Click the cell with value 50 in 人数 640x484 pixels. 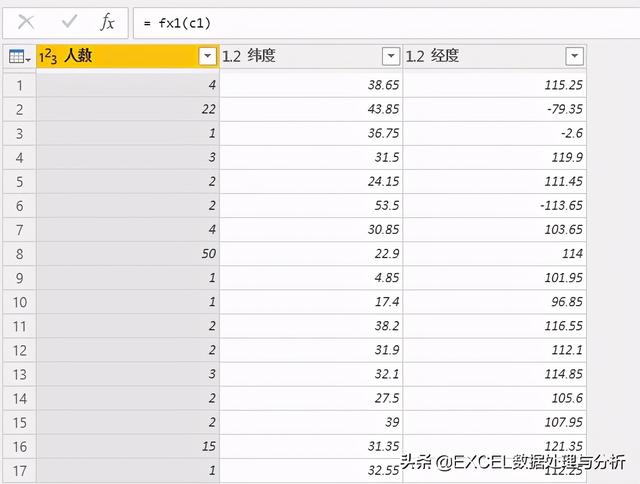[127, 252]
